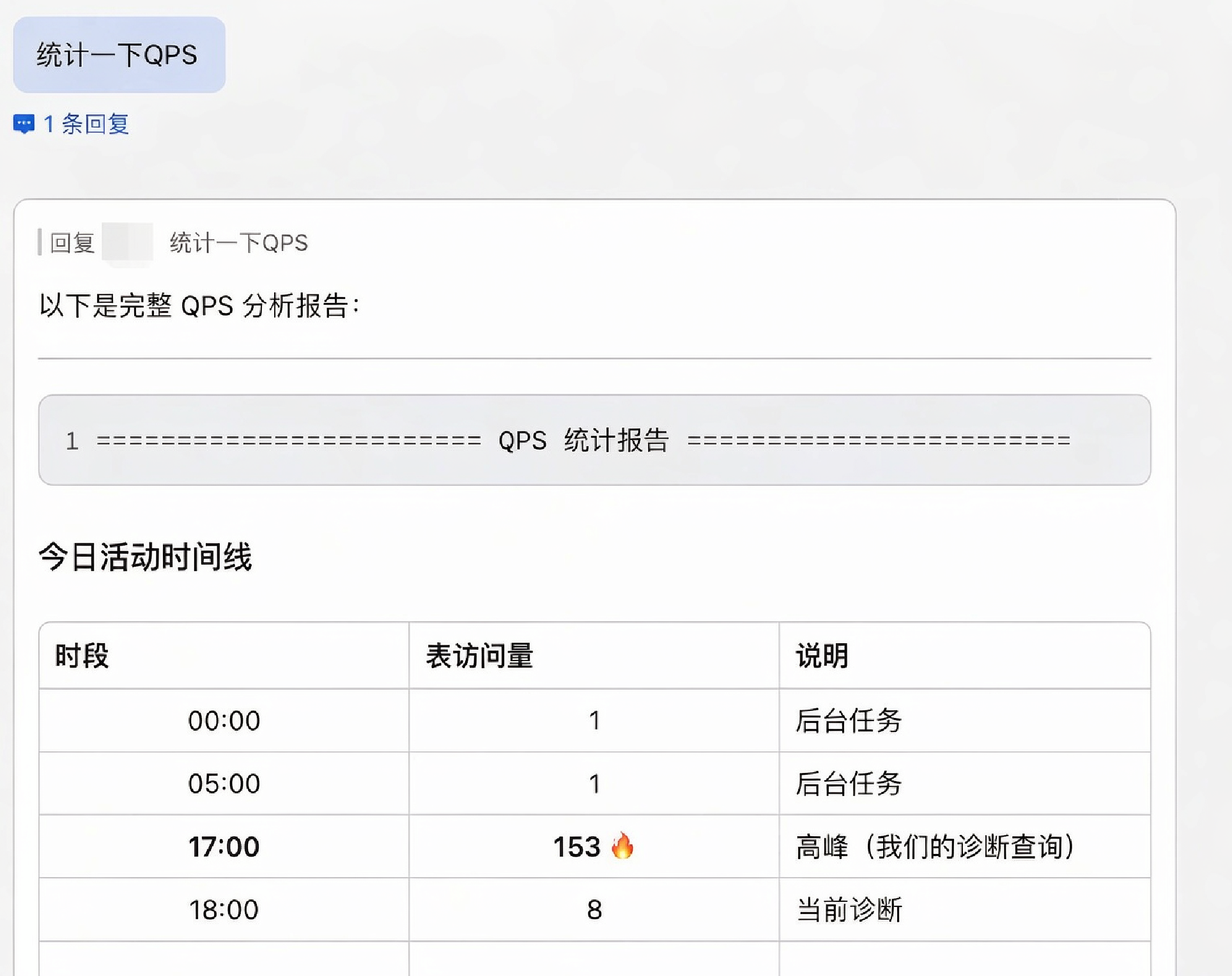This screenshot has width=1232, height=976.
Task: Open the "1 条回复" thread link
Action: (x=86, y=124)
